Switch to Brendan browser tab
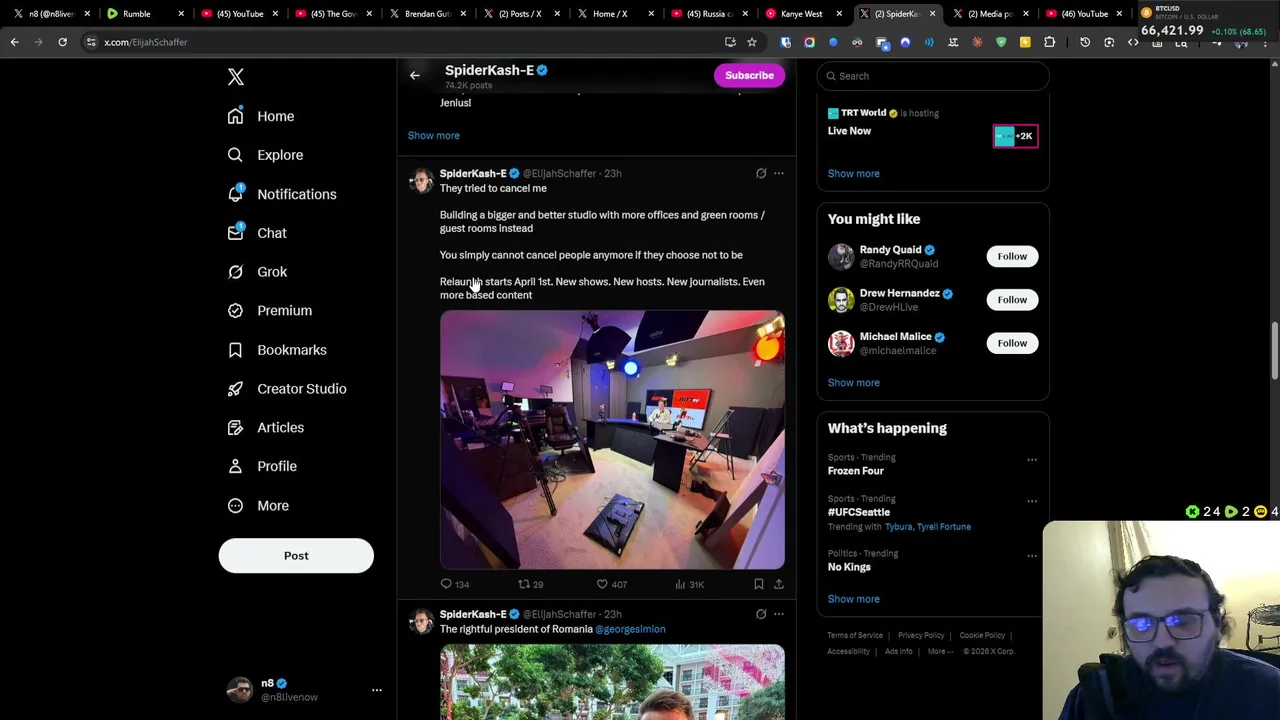Screen dimensions: 1280x720 click(x=425, y=14)
